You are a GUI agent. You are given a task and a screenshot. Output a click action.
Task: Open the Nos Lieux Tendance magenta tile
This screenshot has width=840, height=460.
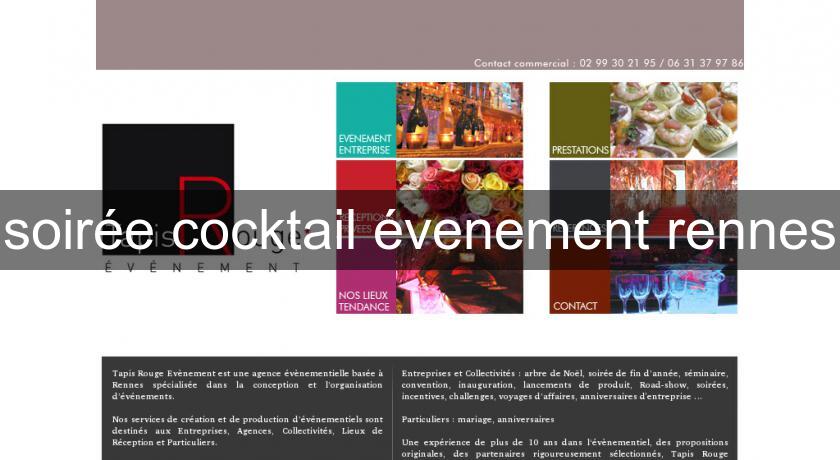tap(366, 276)
